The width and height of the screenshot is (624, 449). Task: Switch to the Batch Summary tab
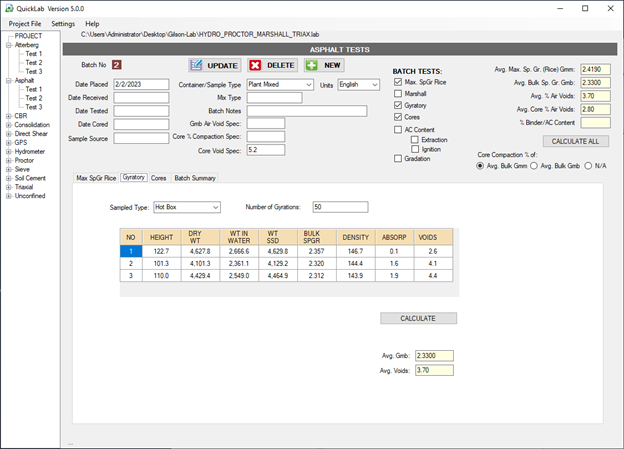(x=194, y=177)
